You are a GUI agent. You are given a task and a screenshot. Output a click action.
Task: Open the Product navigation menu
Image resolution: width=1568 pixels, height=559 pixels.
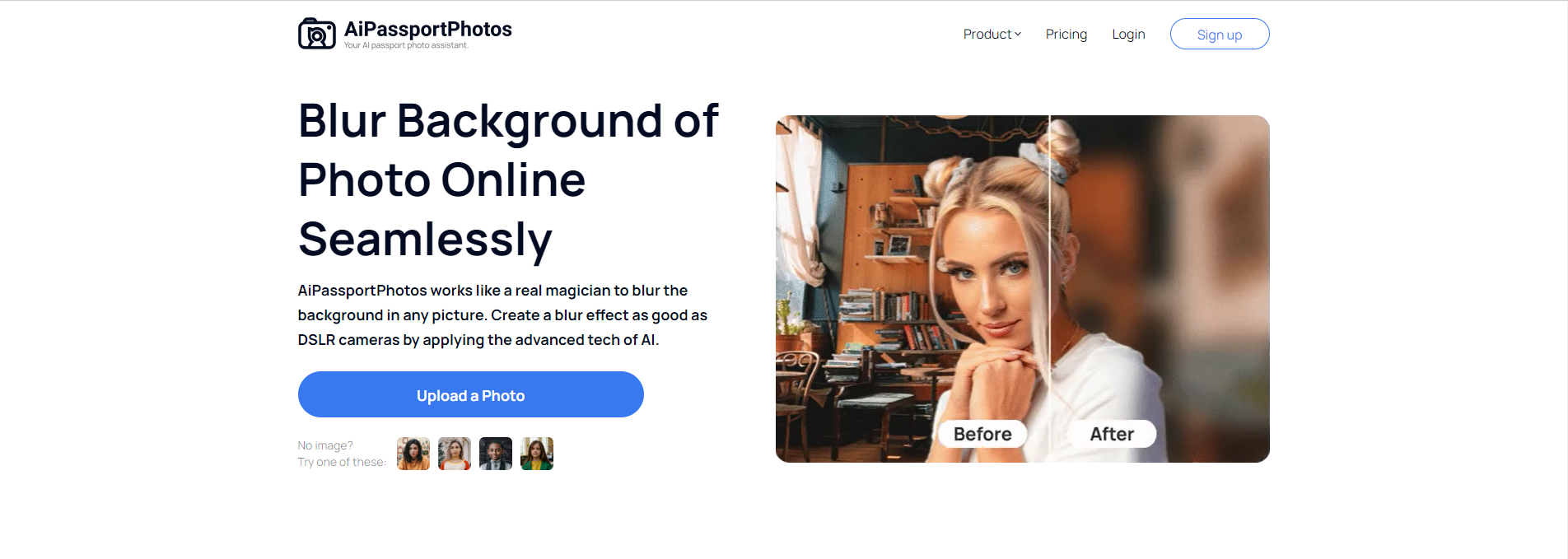click(987, 34)
